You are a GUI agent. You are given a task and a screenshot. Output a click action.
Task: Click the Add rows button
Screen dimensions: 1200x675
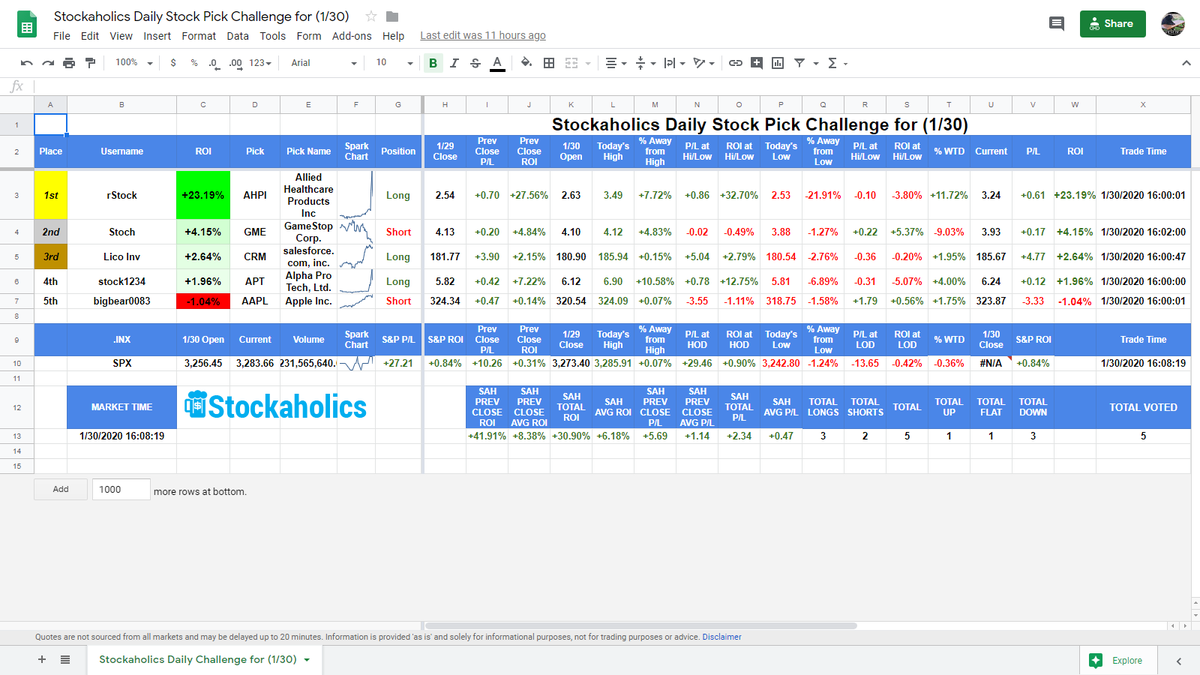point(60,490)
